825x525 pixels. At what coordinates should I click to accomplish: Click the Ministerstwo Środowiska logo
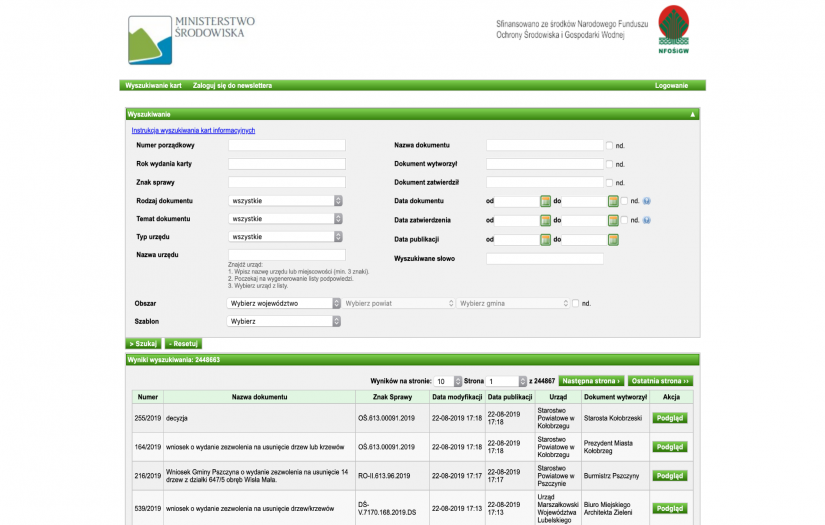click(x=192, y=40)
